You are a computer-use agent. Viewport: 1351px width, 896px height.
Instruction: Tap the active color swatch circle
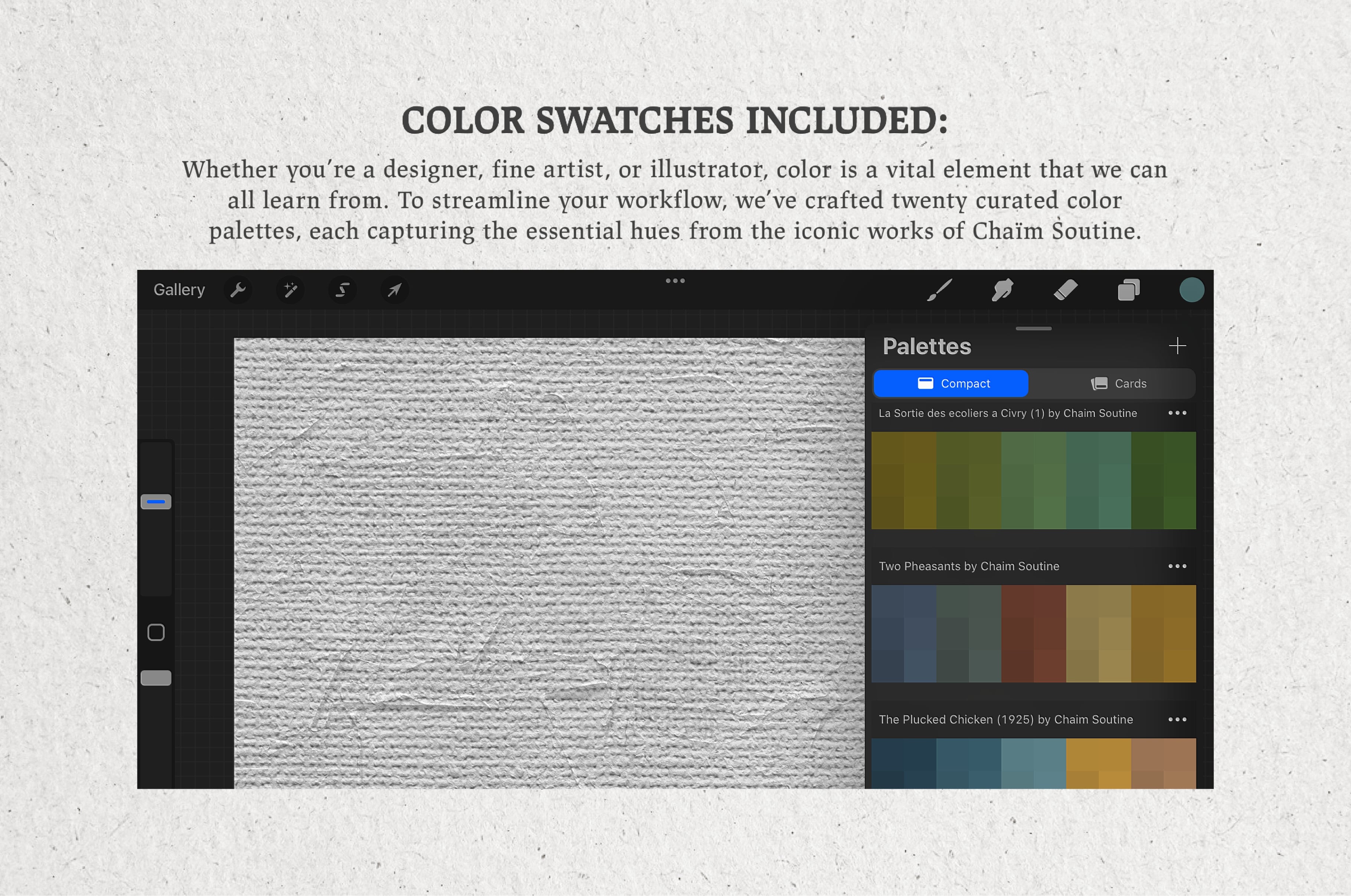(x=1192, y=291)
